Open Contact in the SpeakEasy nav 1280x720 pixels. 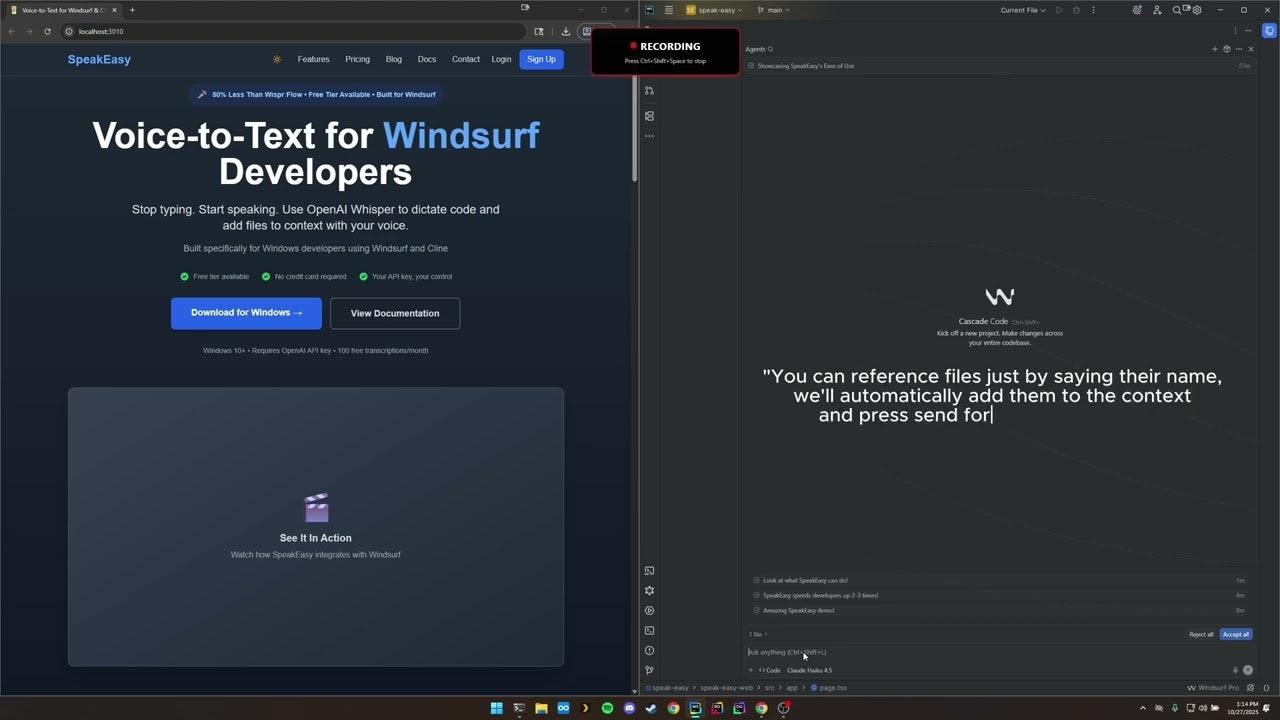[x=466, y=59]
